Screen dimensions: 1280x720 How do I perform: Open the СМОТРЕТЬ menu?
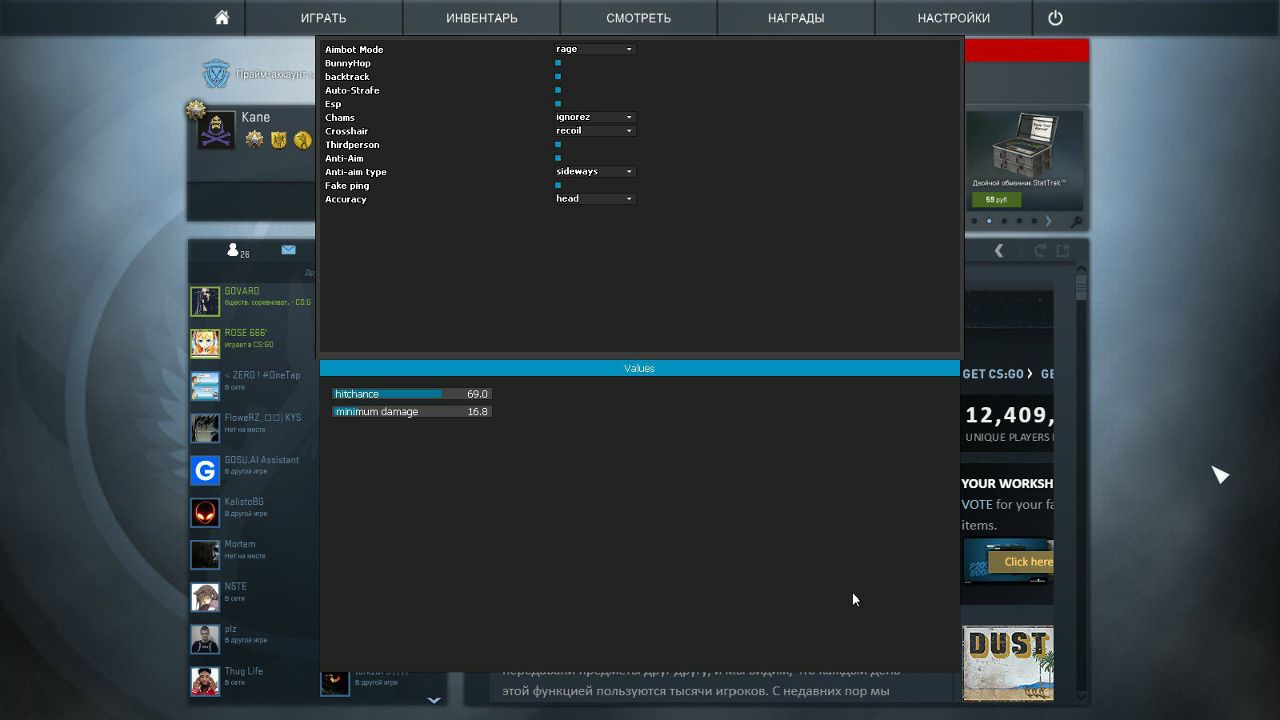click(638, 18)
